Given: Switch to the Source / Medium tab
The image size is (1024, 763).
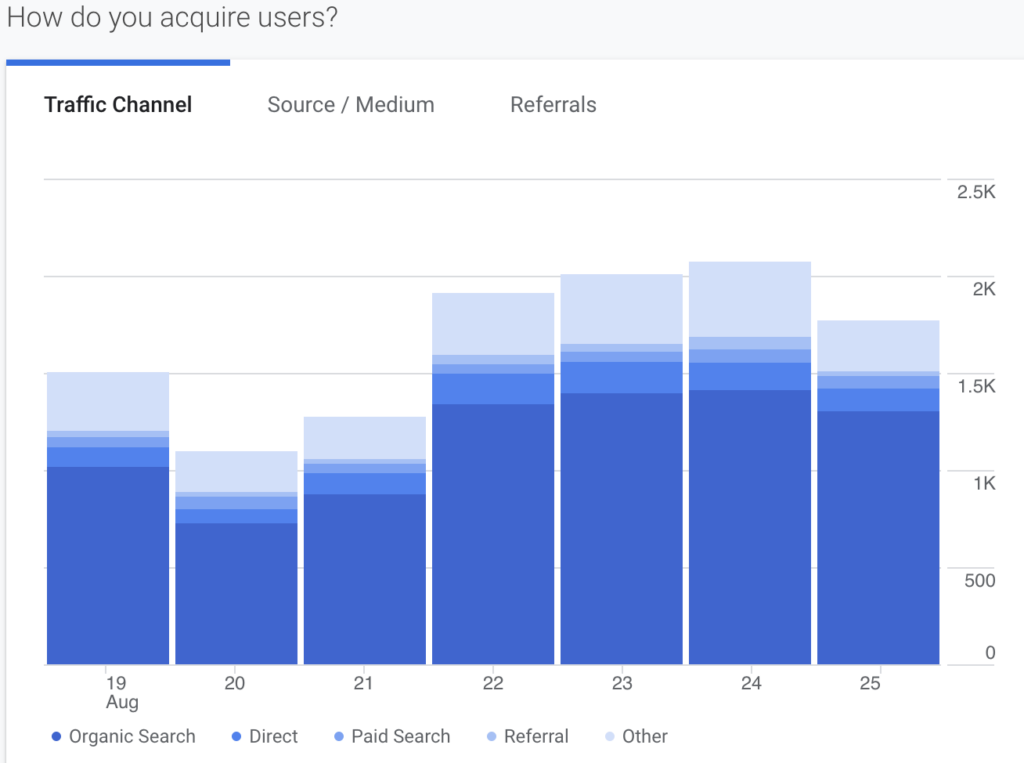Looking at the screenshot, I should pyautogui.click(x=350, y=104).
